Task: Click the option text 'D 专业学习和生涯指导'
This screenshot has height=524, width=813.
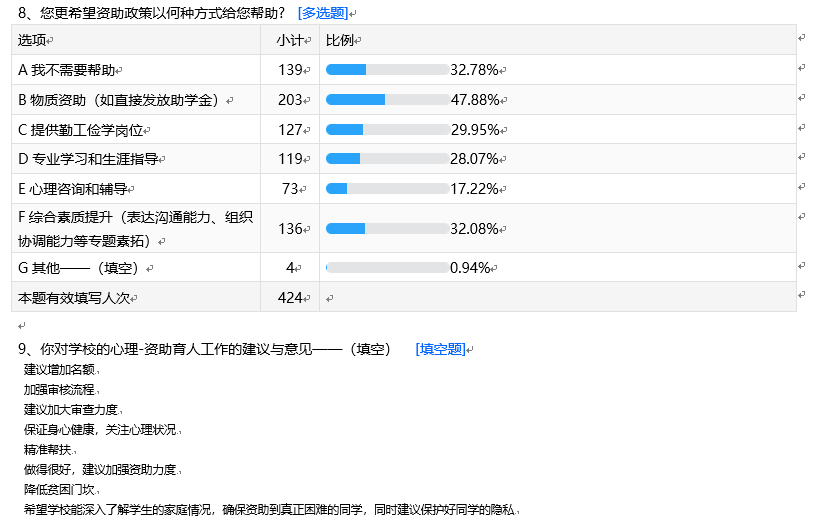Action: tap(88, 159)
